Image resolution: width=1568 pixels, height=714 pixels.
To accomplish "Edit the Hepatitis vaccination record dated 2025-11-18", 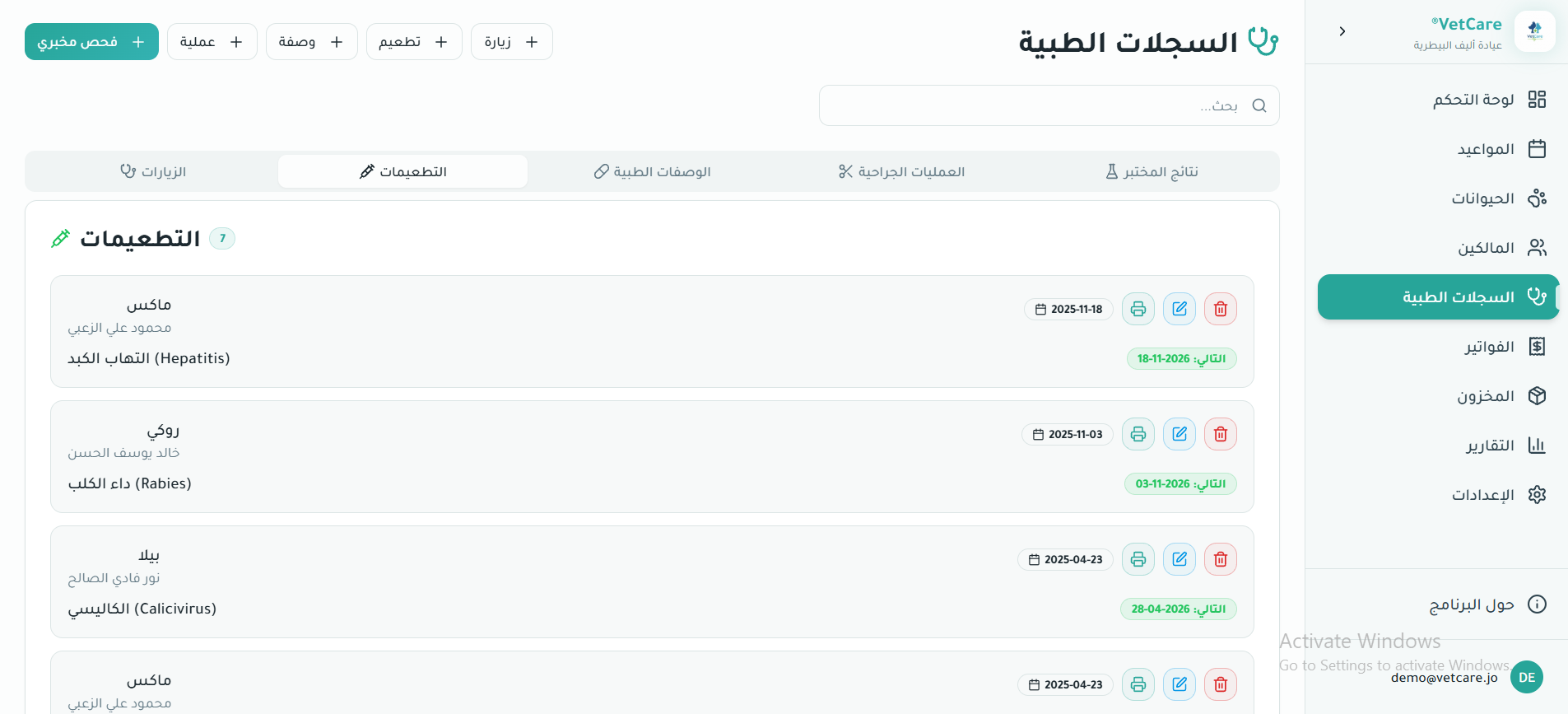I will pyautogui.click(x=1179, y=309).
